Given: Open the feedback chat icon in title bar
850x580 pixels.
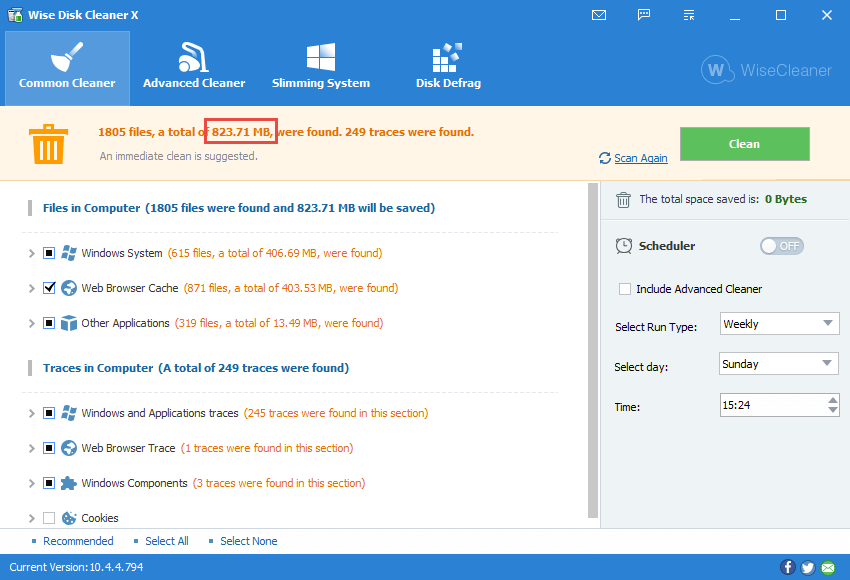Looking at the screenshot, I should click(644, 15).
